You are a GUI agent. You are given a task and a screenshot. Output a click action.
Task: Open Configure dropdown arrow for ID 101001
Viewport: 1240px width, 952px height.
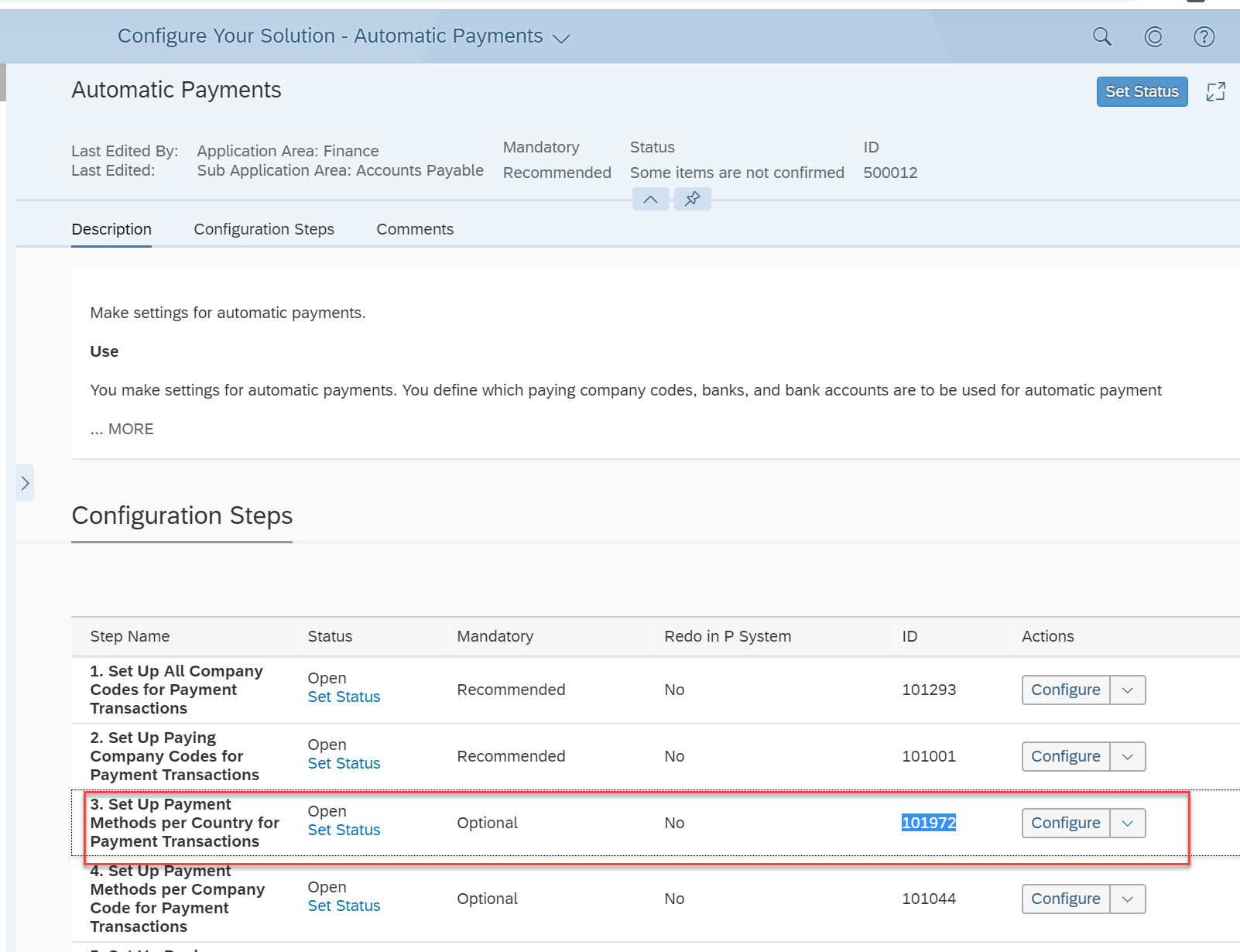pyautogui.click(x=1128, y=756)
